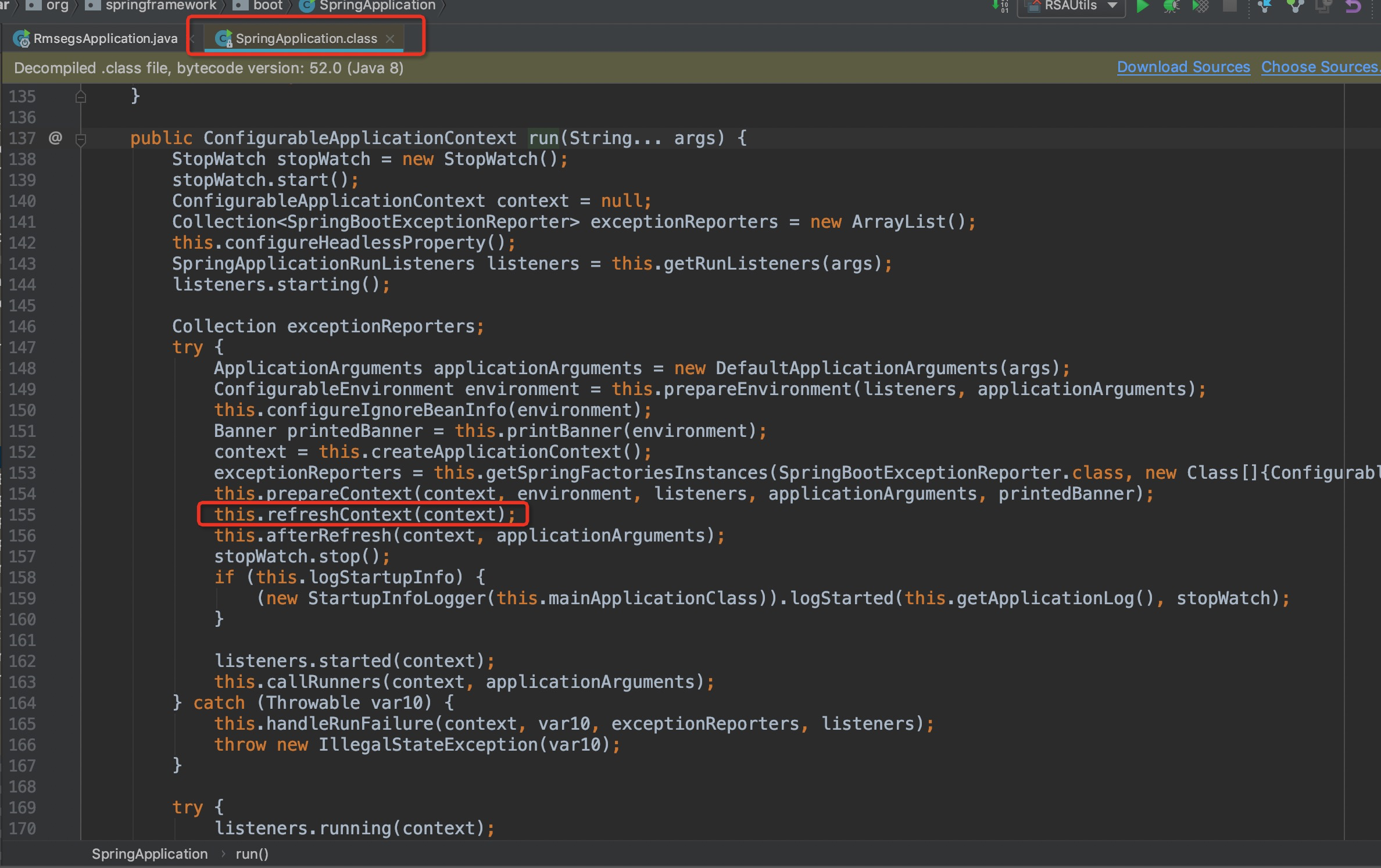
Task: Click fold end marker on line 135
Action: (x=81, y=96)
